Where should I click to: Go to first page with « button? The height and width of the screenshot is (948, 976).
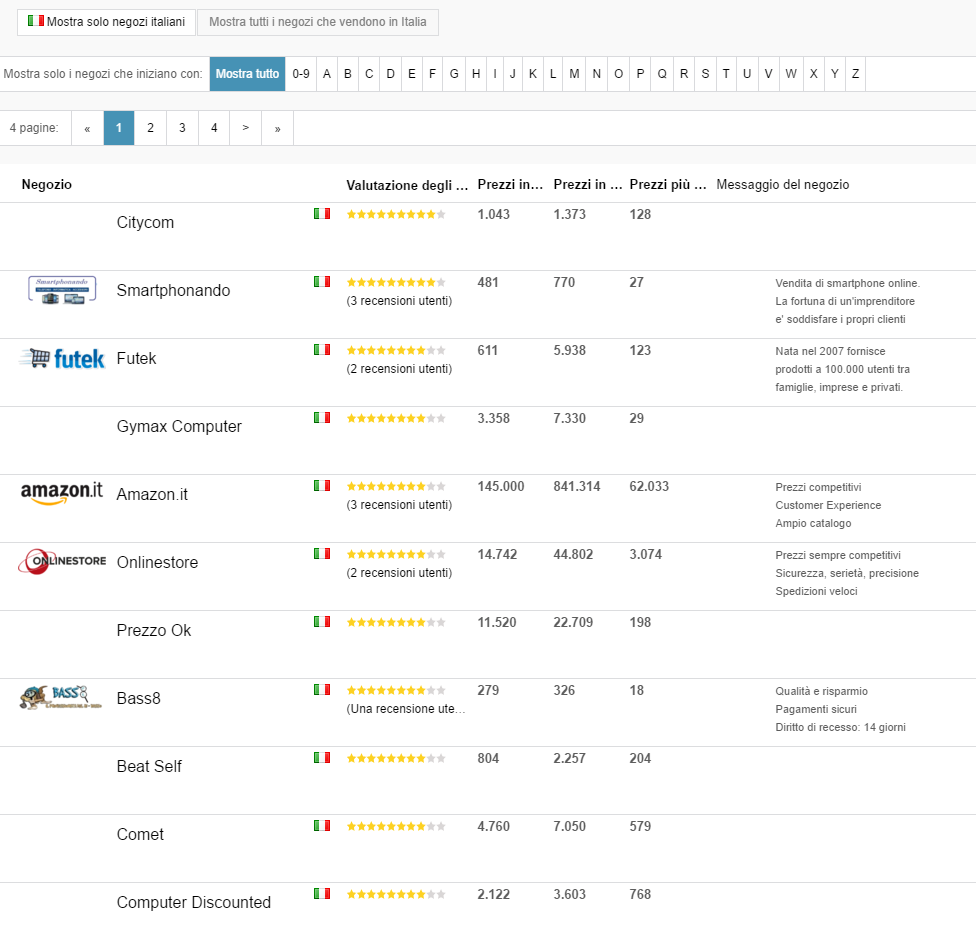click(87, 128)
